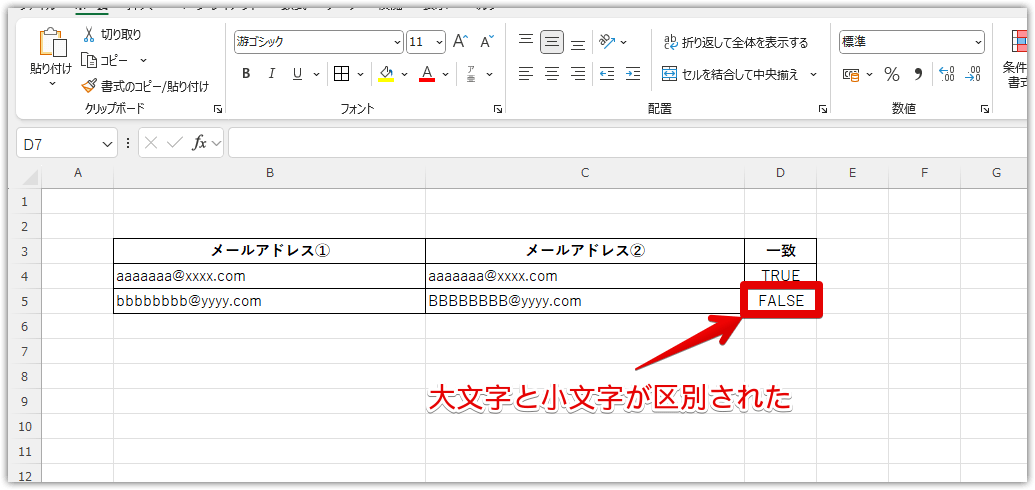Select column C header
1035x490 pixels.
point(585,174)
